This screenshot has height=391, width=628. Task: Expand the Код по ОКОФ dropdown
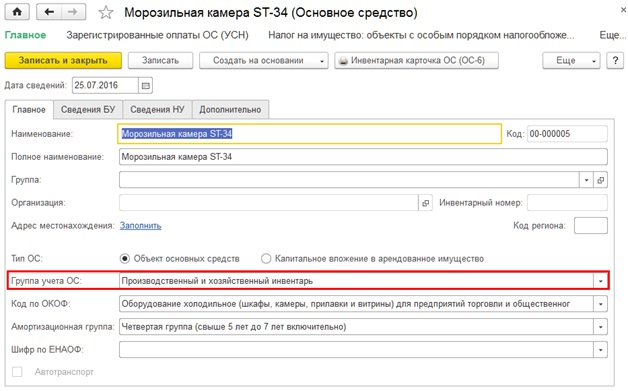tap(600, 304)
